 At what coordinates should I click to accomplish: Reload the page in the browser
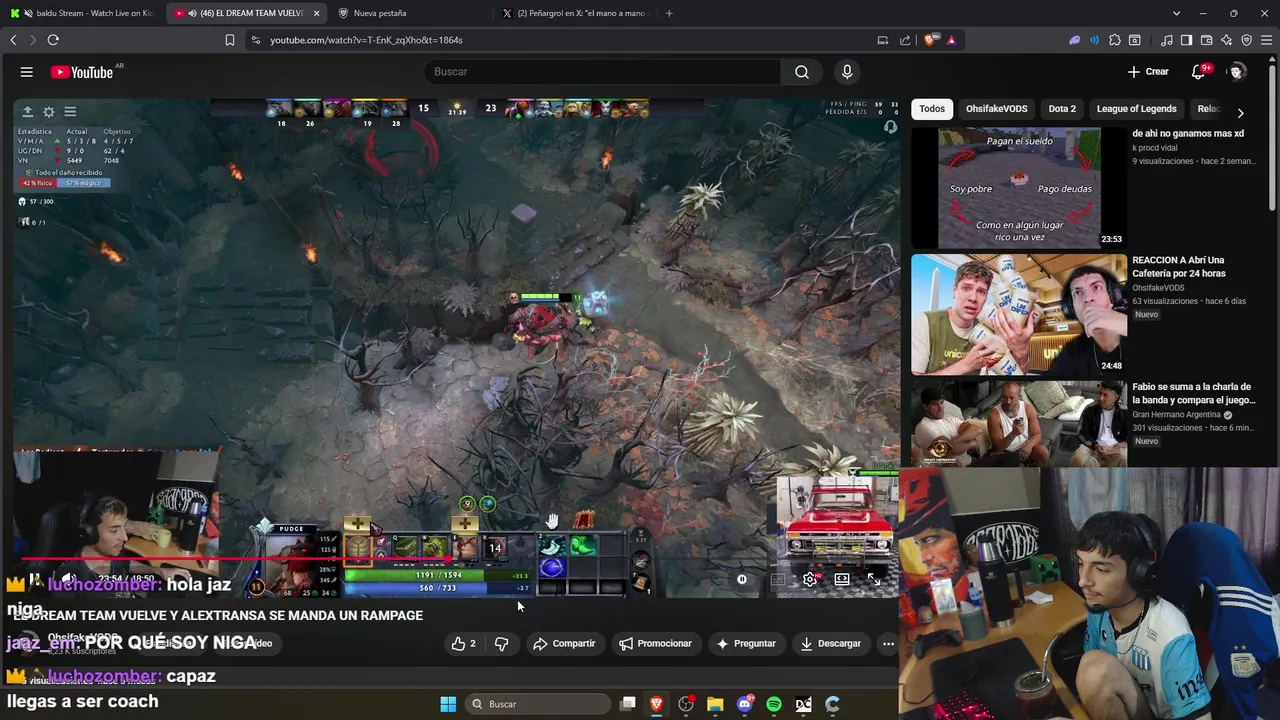point(53,40)
